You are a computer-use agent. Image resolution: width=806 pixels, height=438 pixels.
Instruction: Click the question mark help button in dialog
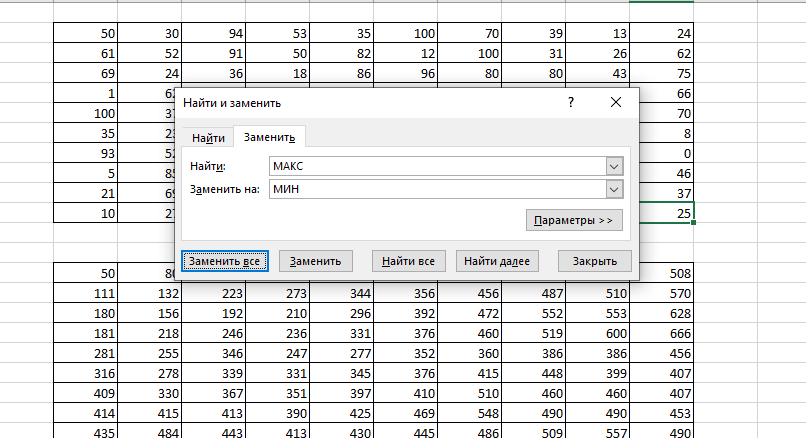pos(570,102)
